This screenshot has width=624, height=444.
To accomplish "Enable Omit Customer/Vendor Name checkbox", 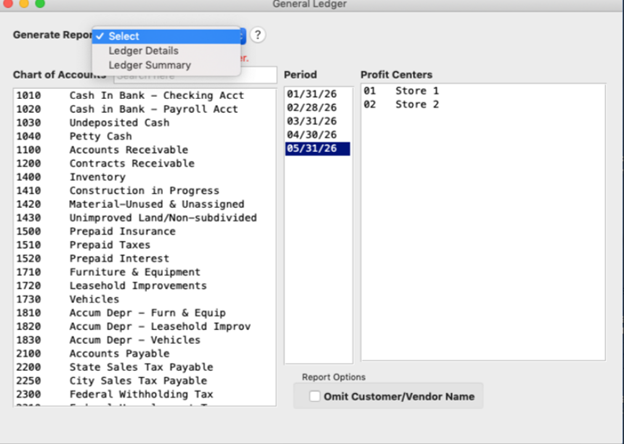I will pyautogui.click(x=315, y=396).
